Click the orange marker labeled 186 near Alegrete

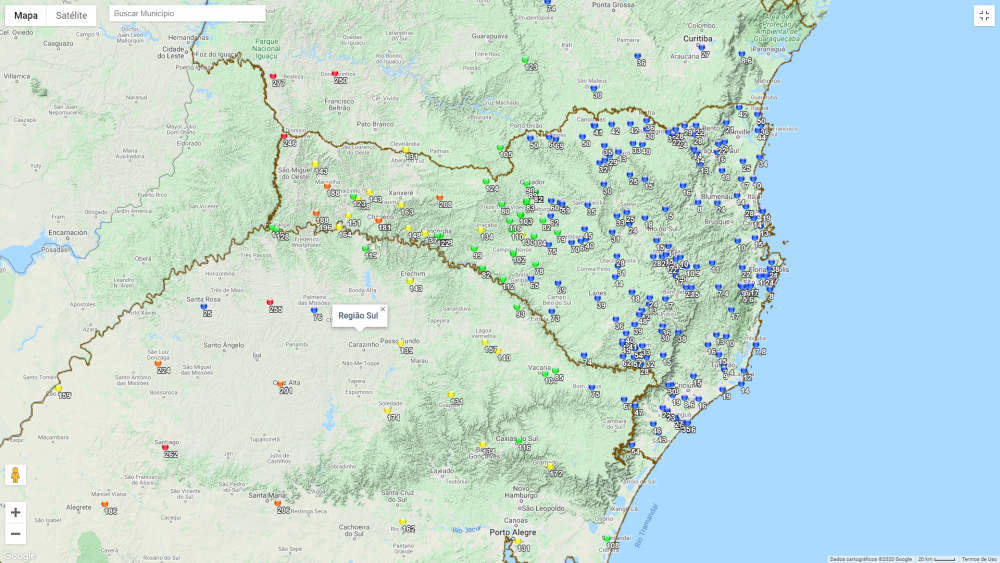pyautogui.click(x=105, y=505)
